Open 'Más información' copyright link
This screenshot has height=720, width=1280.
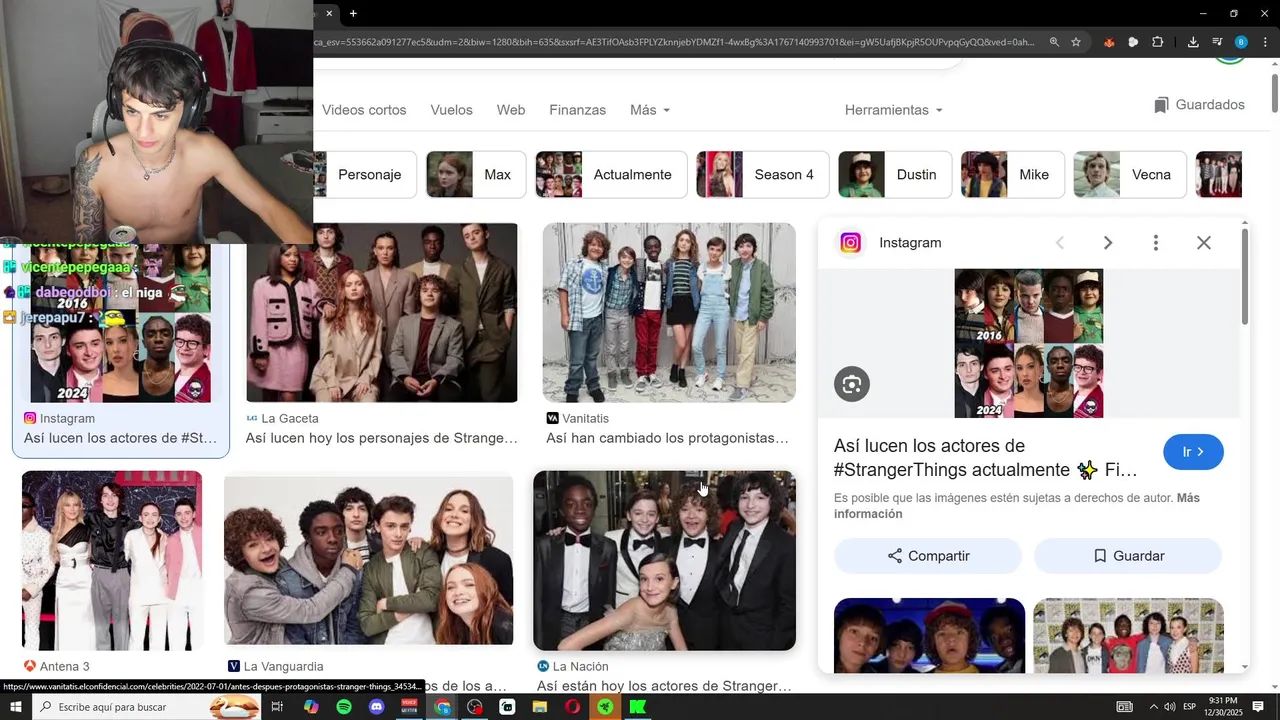(x=1017, y=506)
